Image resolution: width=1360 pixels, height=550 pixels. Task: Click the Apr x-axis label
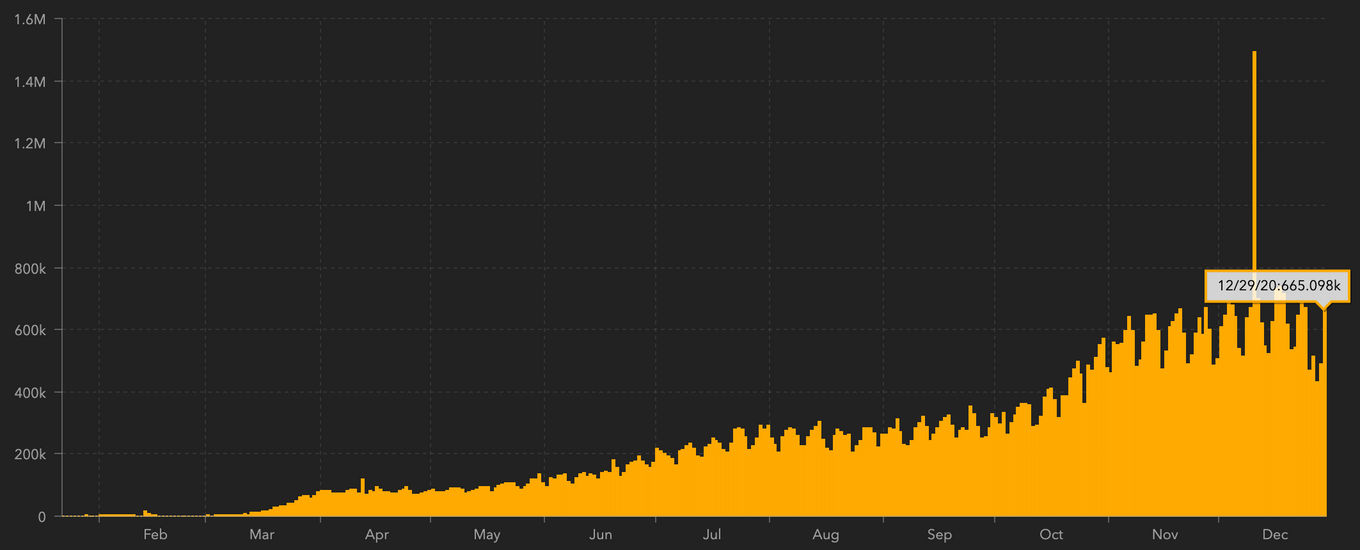pyautogui.click(x=377, y=535)
